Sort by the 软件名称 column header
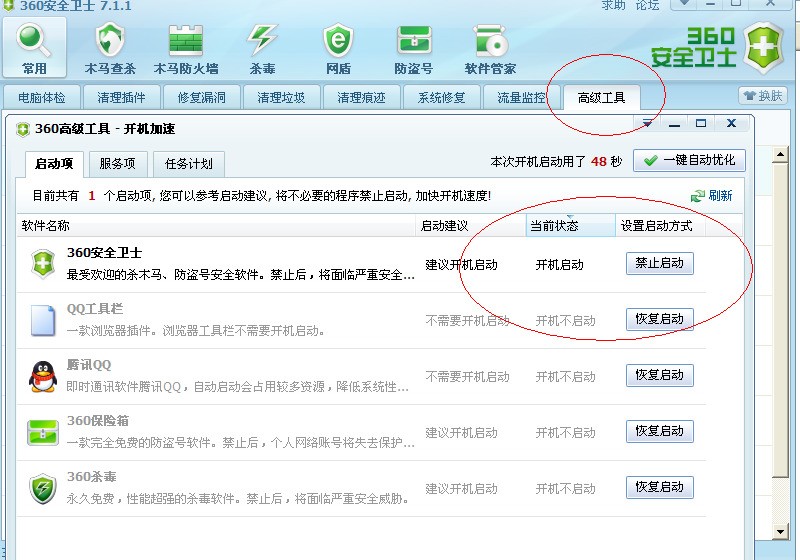 point(216,225)
